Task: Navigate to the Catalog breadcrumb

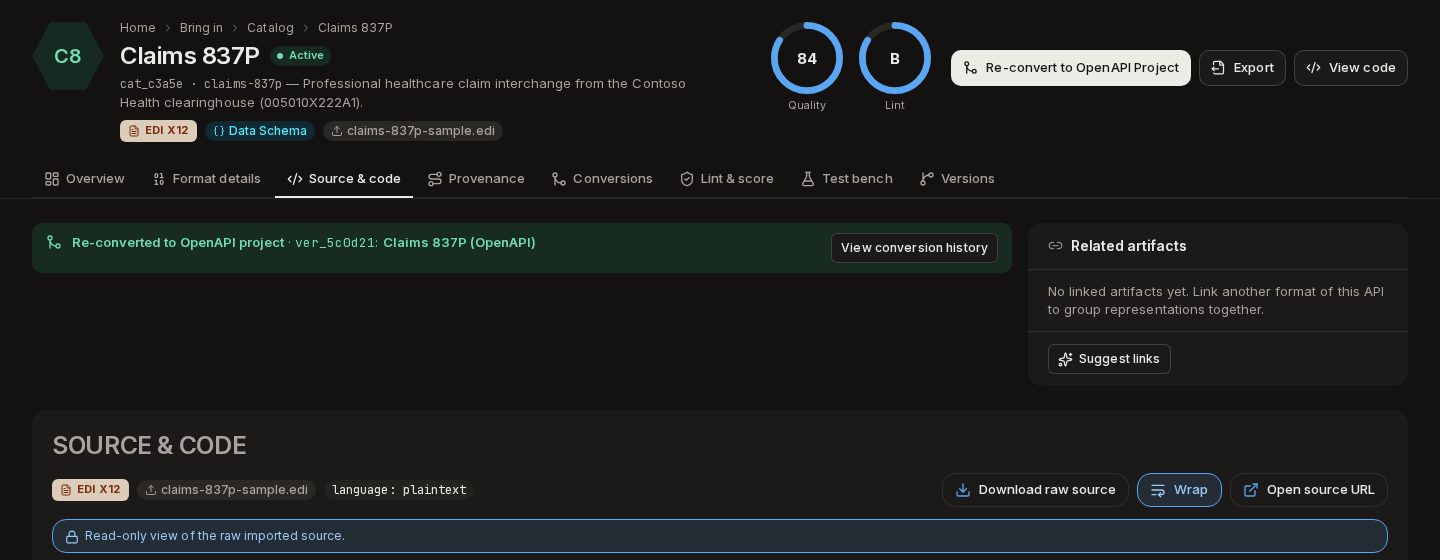Action: 270,28
